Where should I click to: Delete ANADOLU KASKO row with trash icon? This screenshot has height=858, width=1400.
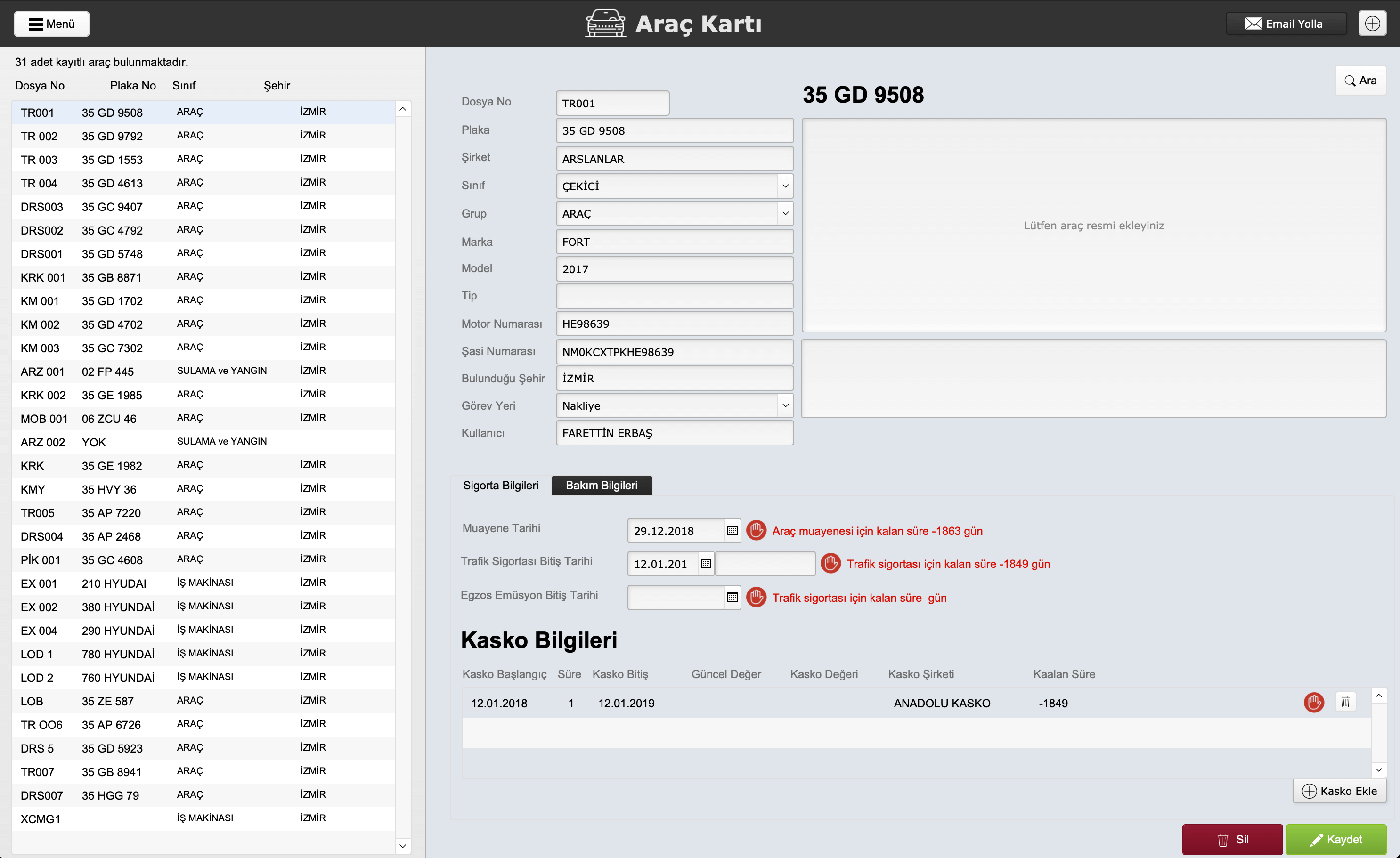tap(1345, 703)
